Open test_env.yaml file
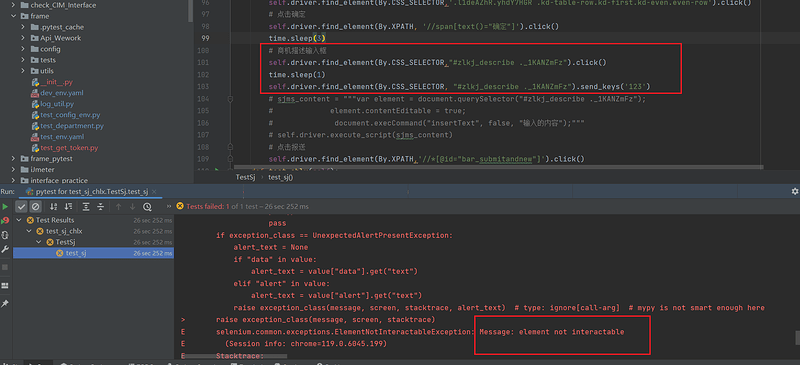Image resolution: width=800 pixels, height=365 pixels. 58,137
